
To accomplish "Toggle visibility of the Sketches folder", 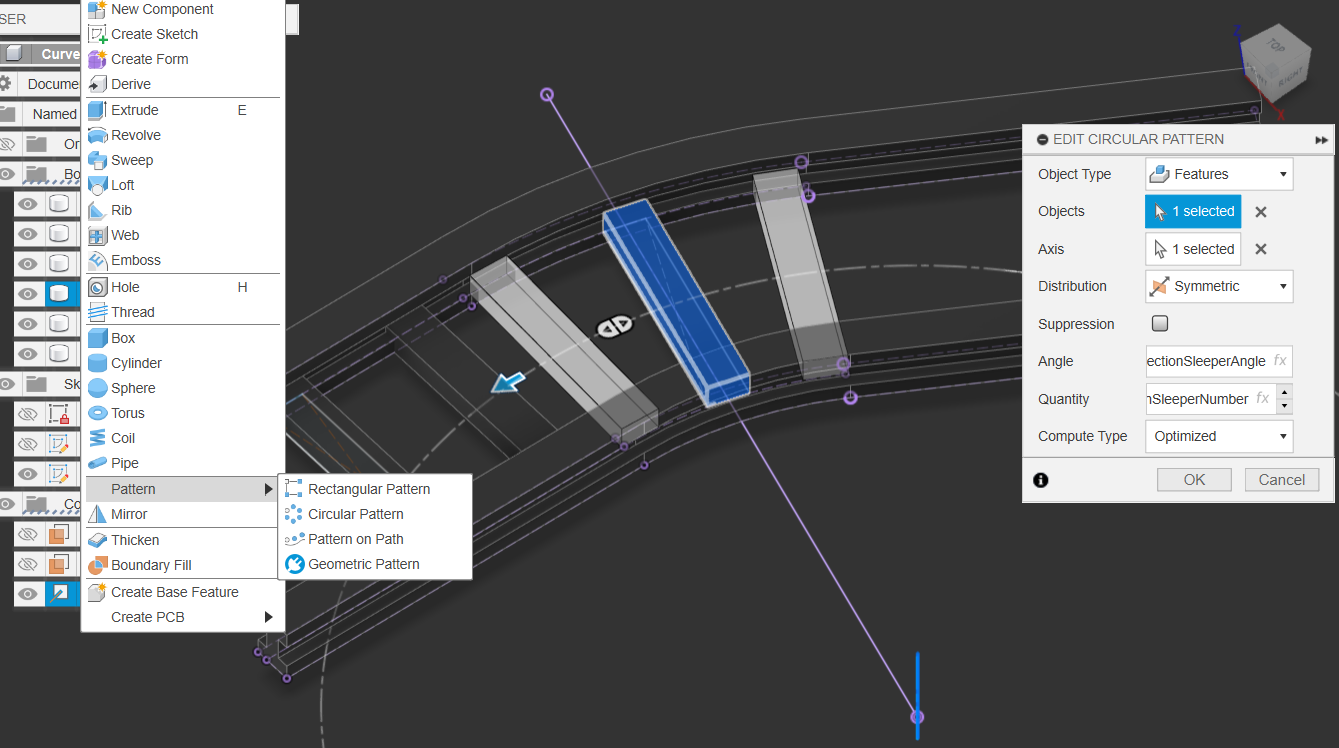I will click(x=6, y=384).
